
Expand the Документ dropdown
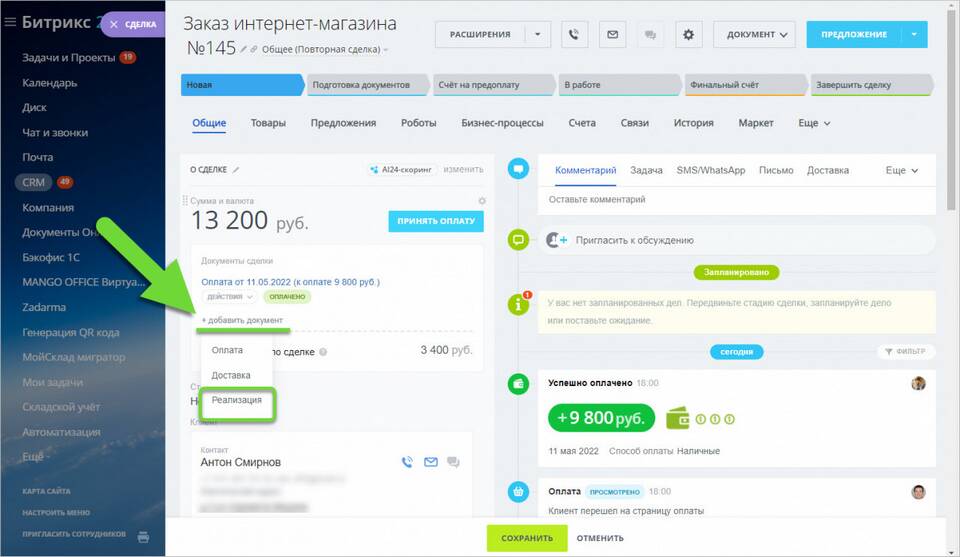coord(754,35)
